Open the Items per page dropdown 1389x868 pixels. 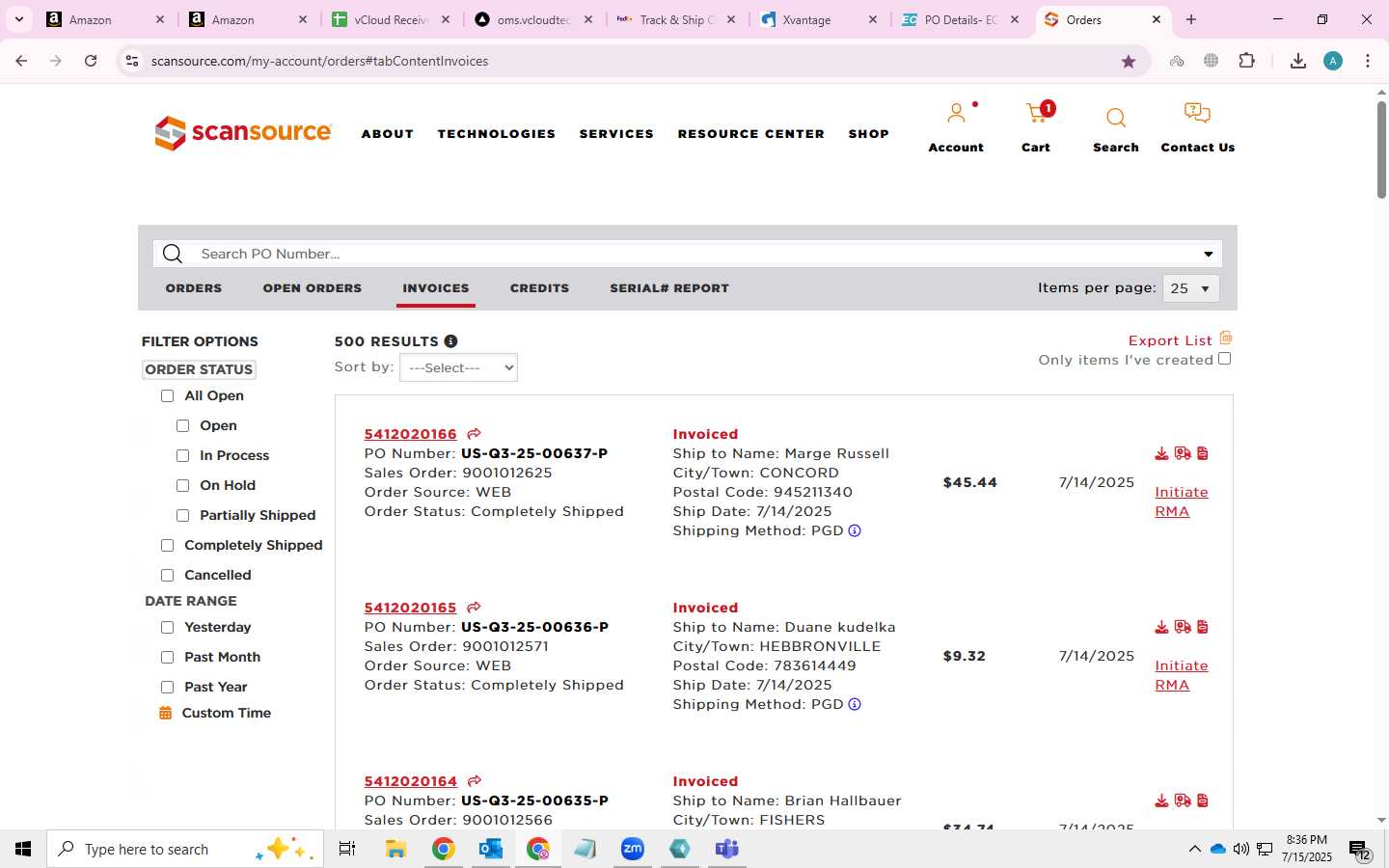1191,288
